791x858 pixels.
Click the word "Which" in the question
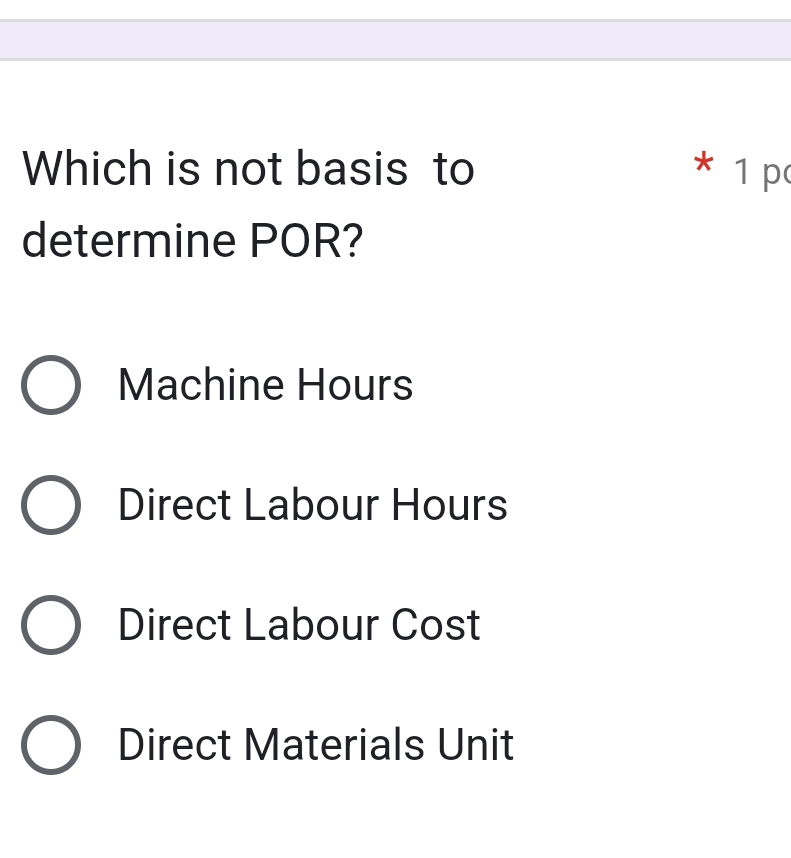tap(87, 169)
